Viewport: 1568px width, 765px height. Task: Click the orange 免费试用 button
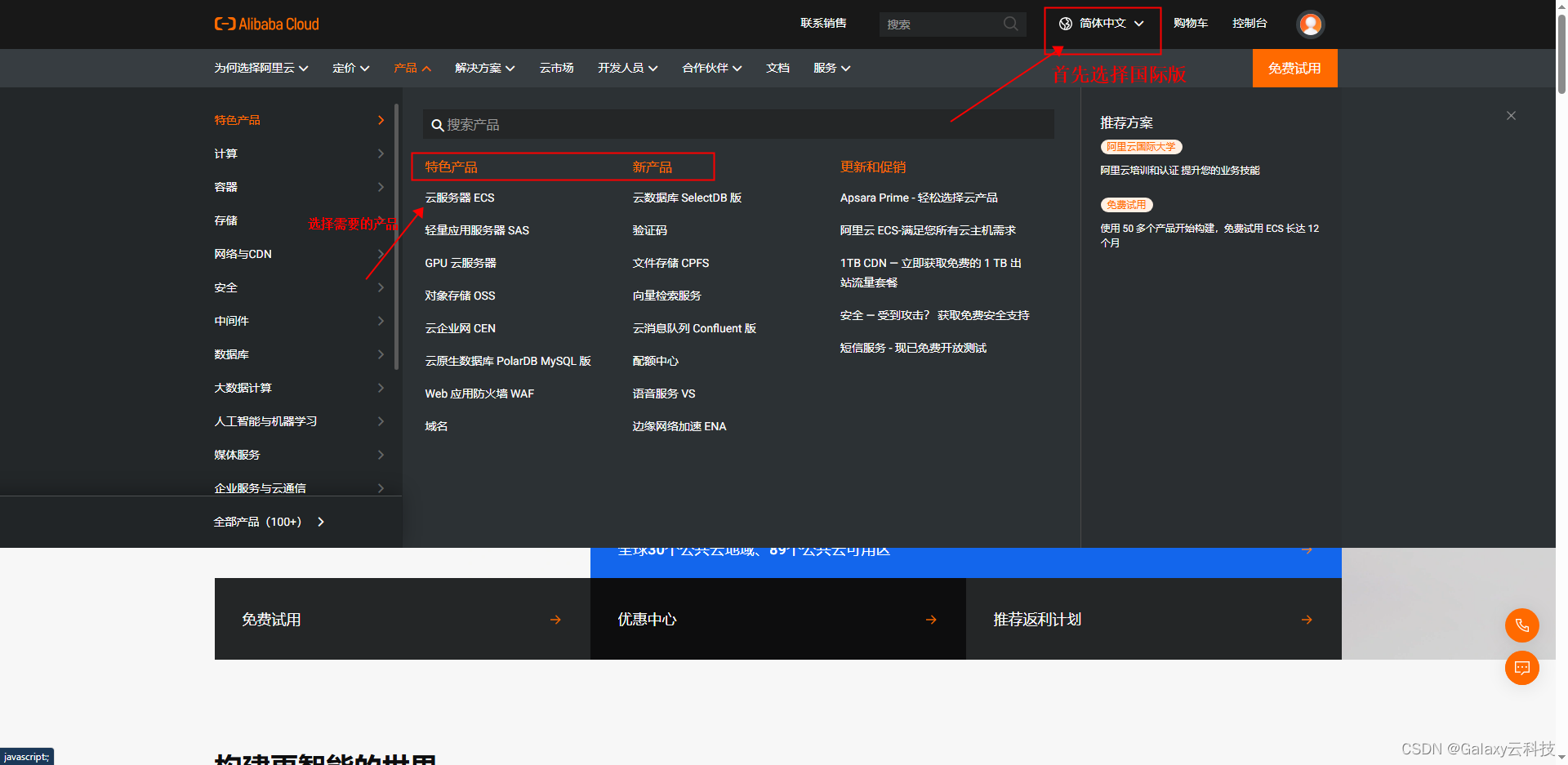[x=1294, y=69]
